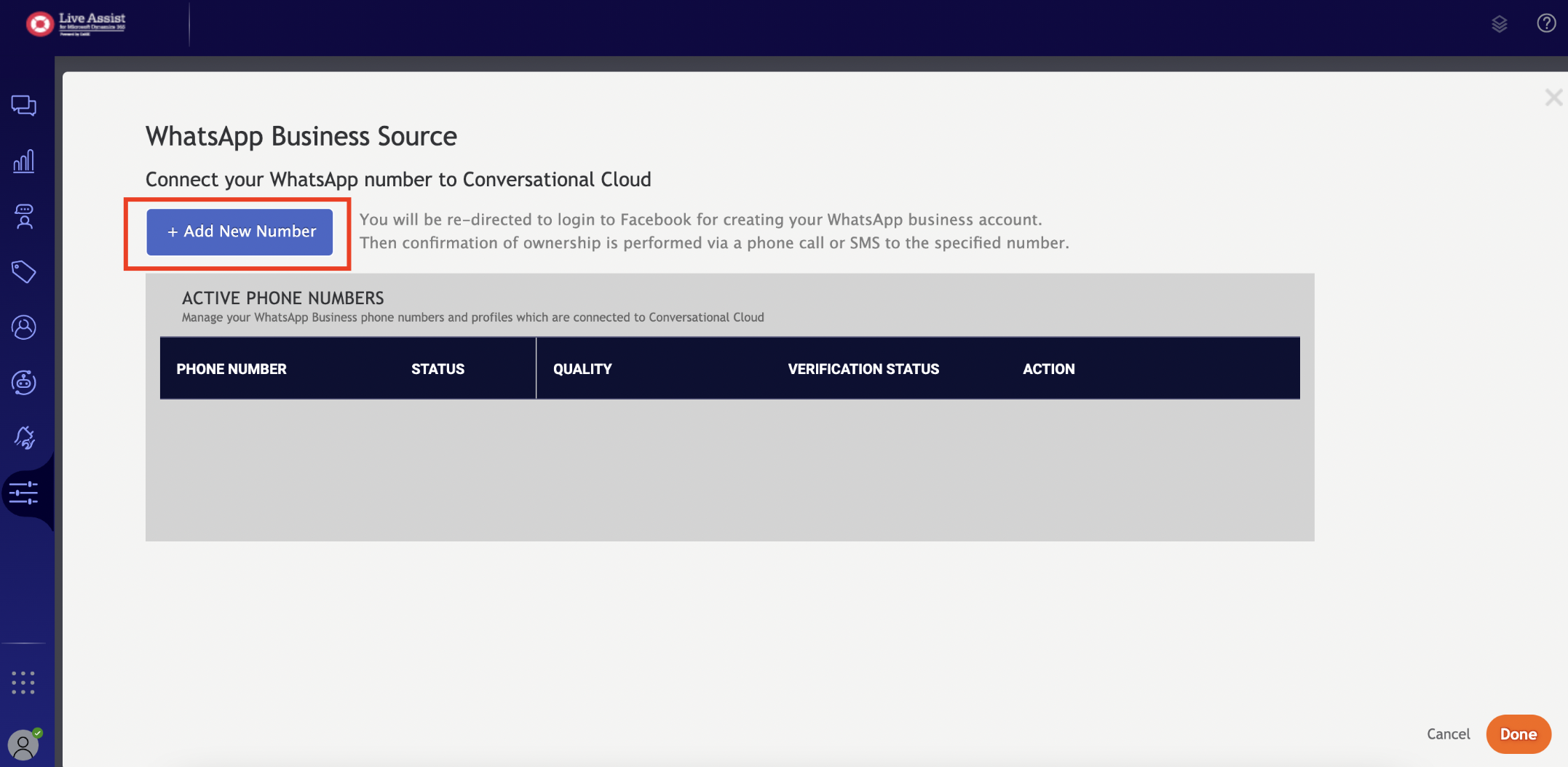Image resolution: width=1568 pixels, height=767 pixels.
Task: Click the Add New Number button
Action: tap(239, 232)
